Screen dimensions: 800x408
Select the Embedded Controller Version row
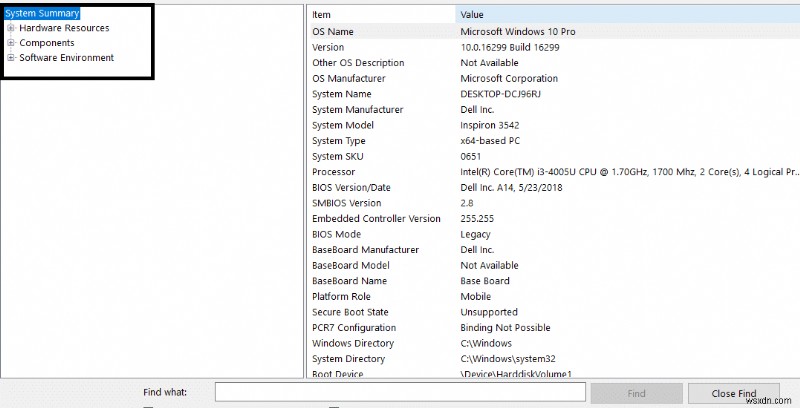[x=555, y=218]
